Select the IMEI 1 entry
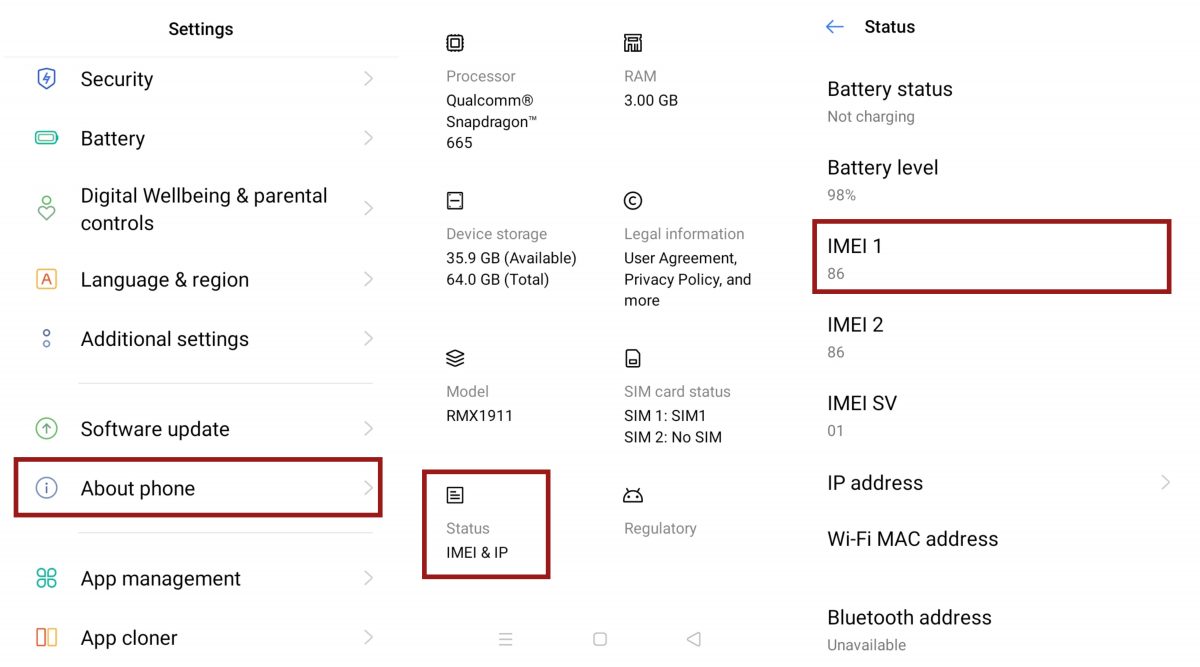The height and width of the screenshot is (667, 1200). 991,257
